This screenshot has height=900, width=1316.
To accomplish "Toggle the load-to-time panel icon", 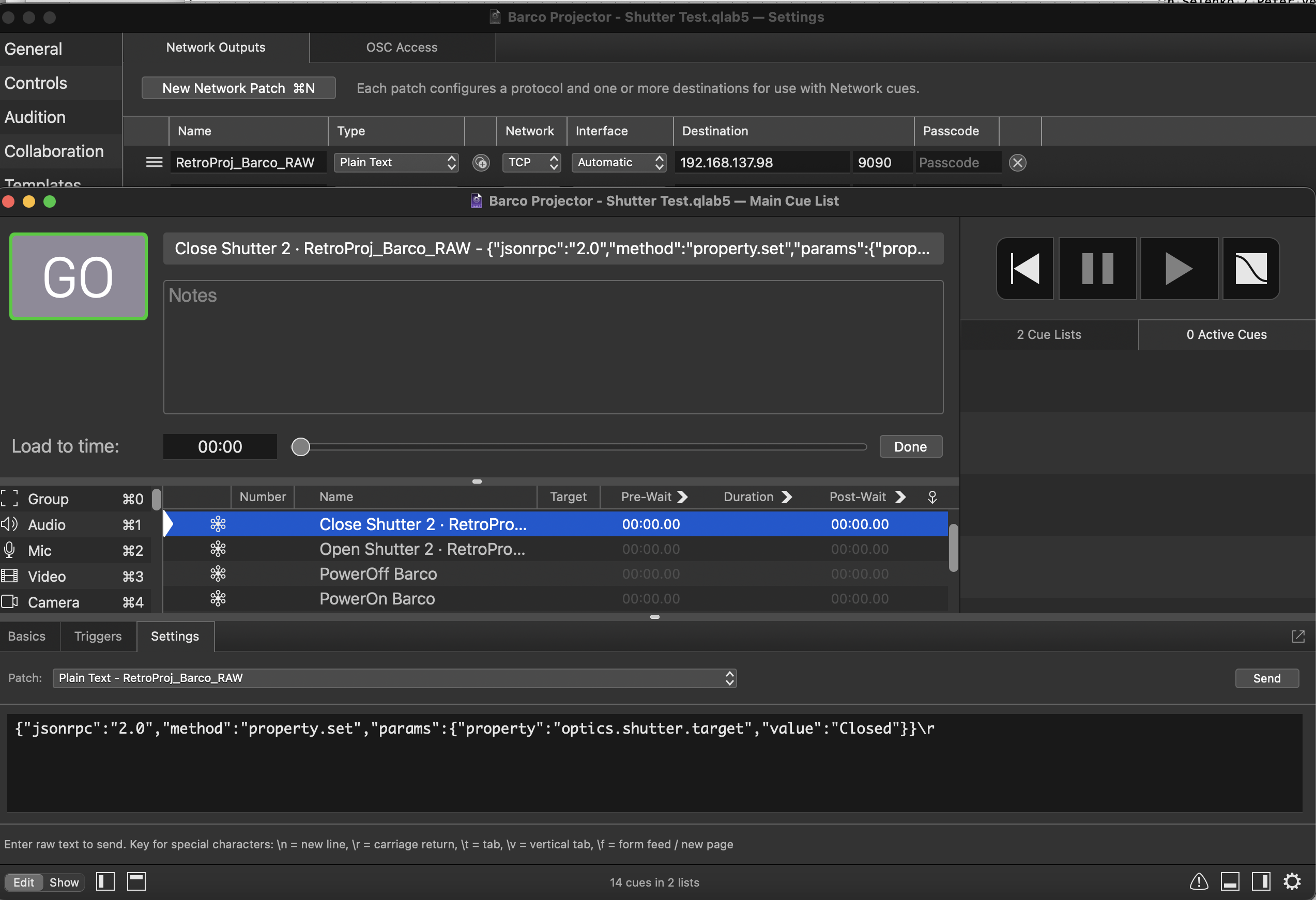I will [136, 881].
